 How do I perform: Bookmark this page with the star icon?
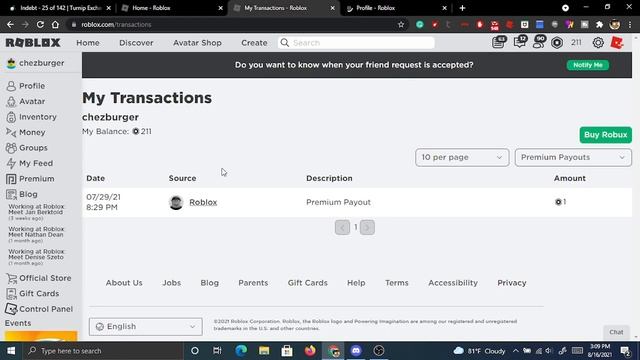401,24
